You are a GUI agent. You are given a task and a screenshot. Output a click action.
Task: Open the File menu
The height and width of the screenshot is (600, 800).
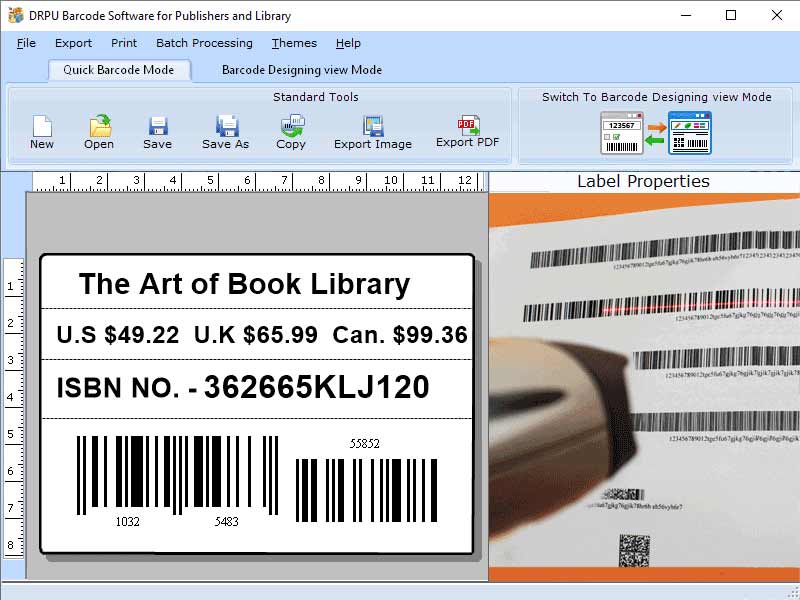point(25,43)
